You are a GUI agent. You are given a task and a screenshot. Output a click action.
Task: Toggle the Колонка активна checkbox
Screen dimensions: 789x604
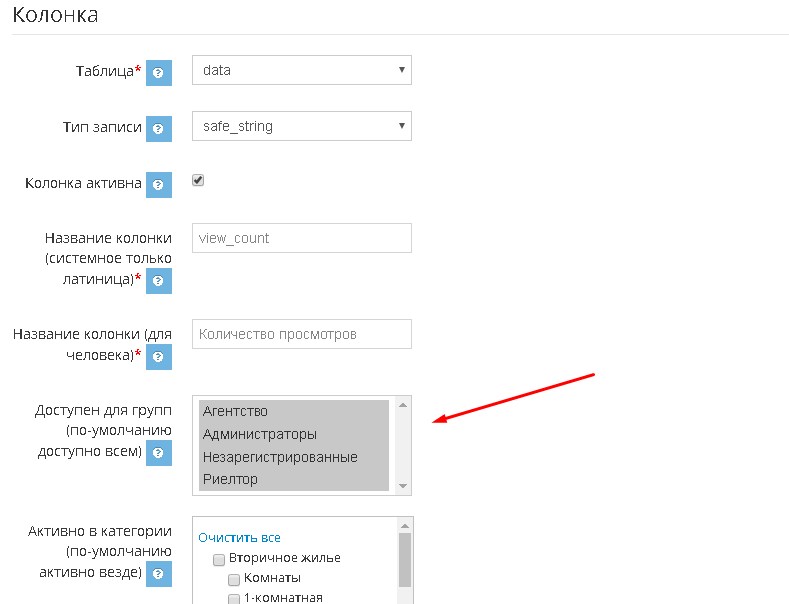tap(198, 181)
